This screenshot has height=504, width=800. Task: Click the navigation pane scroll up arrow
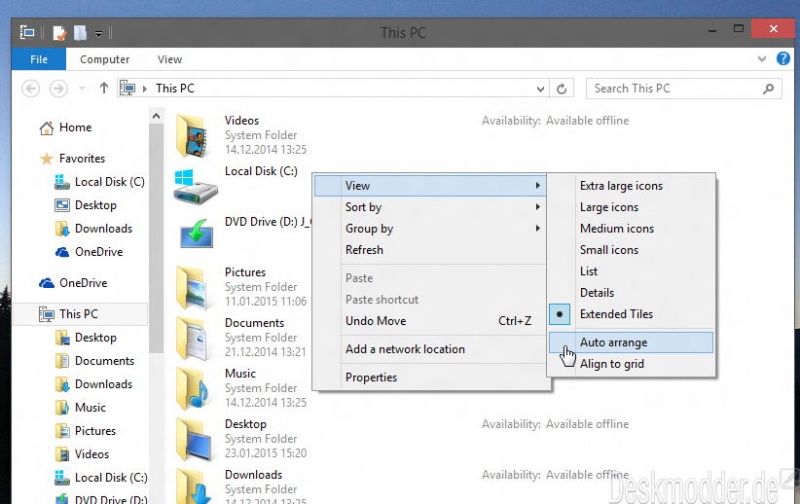click(157, 116)
